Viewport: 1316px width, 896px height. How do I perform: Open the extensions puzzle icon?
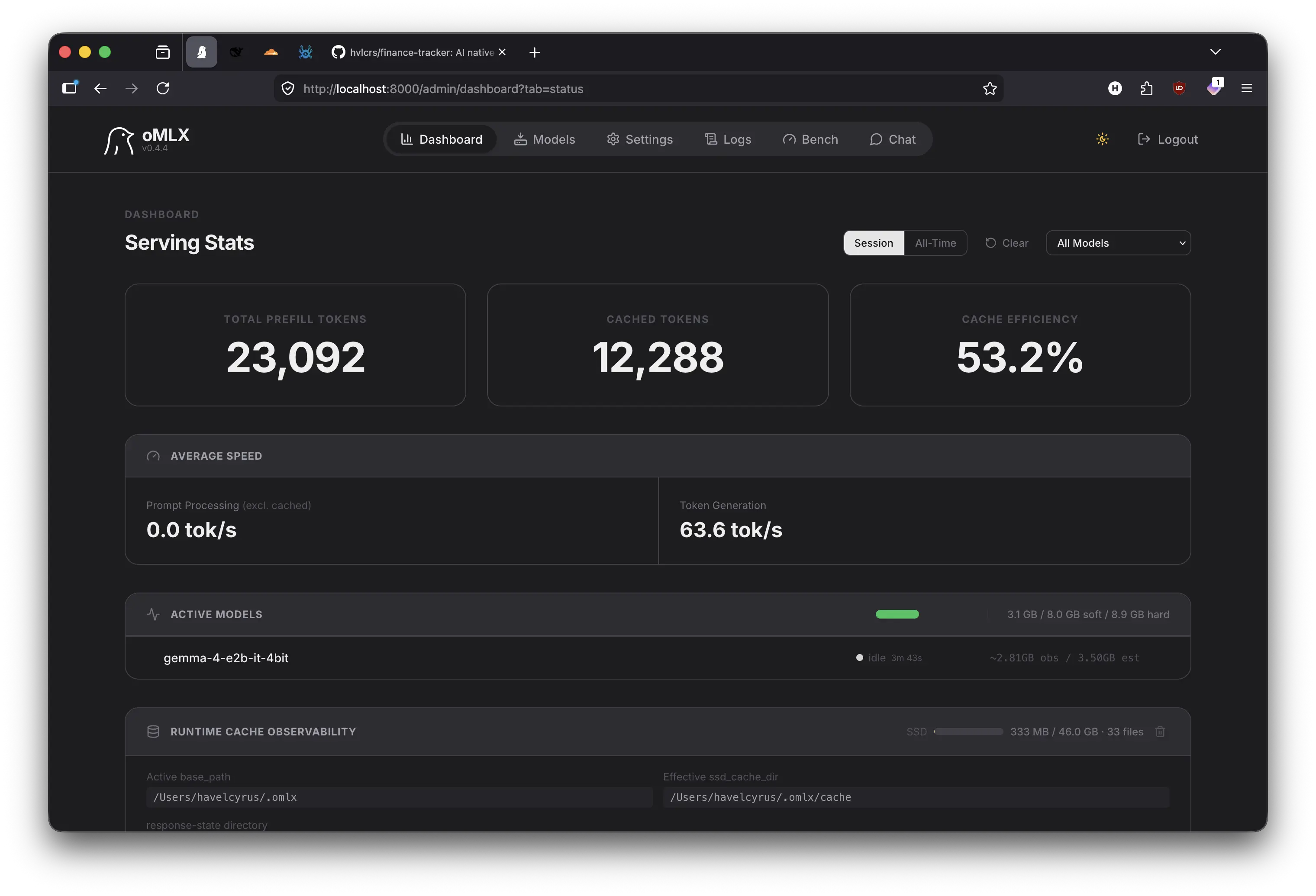click(x=1146, y=88)
